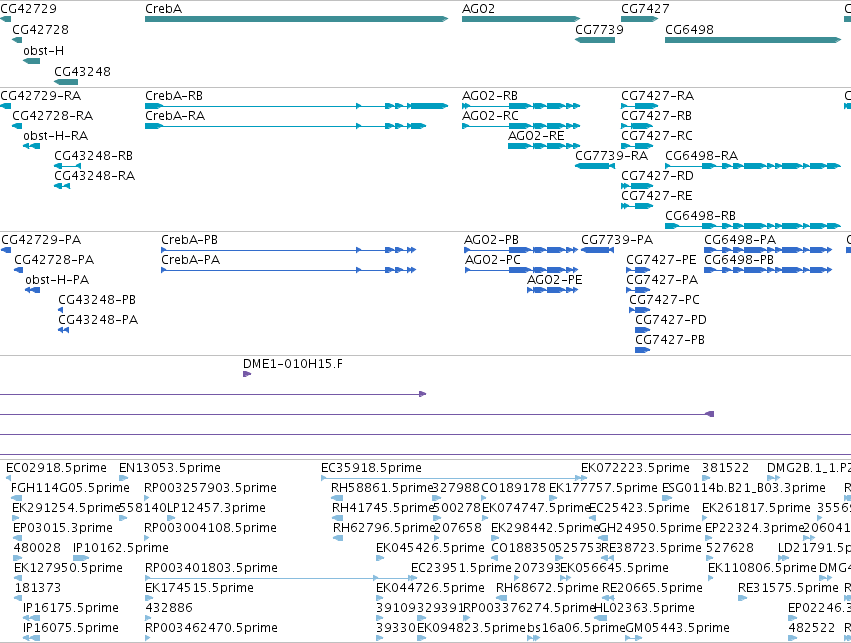The width and height of the screenshot is (851, 643).
Task: Open the AGO2-RE transcript label
Action: pyautogui.click(x=536, y=136)
